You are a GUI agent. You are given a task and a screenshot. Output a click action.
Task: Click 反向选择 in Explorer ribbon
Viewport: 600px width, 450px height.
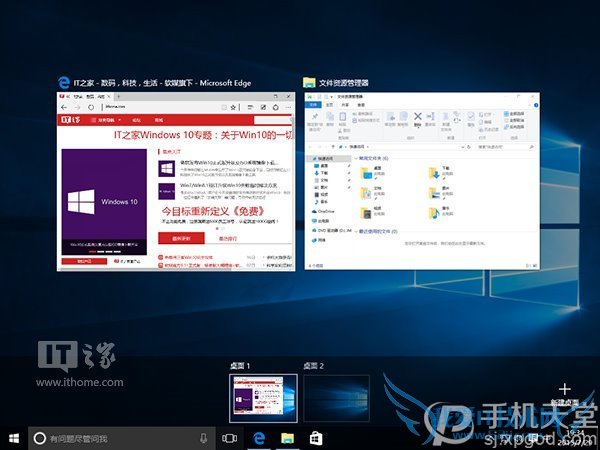tap(514, 126)
